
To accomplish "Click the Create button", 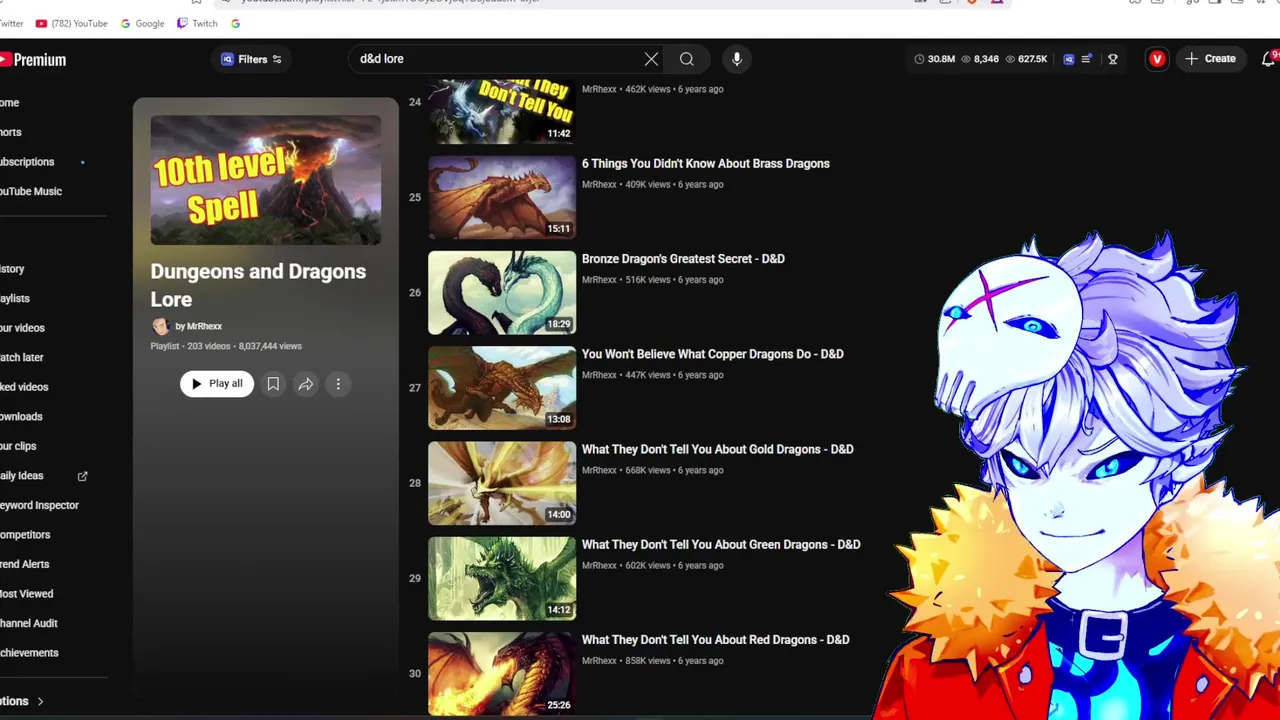I will [1210, 59].
